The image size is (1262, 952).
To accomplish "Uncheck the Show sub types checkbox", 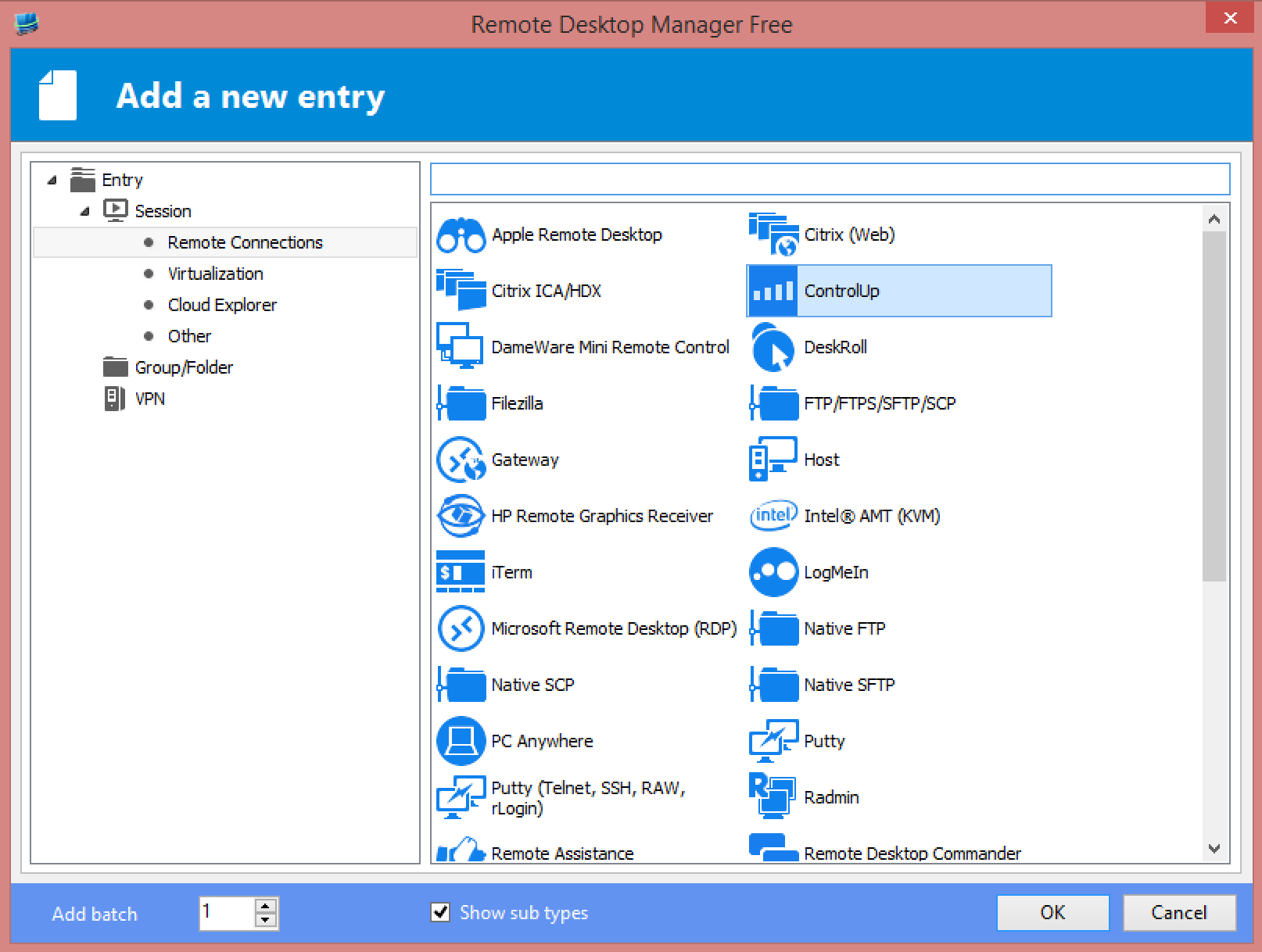I will tap(441, 912).
